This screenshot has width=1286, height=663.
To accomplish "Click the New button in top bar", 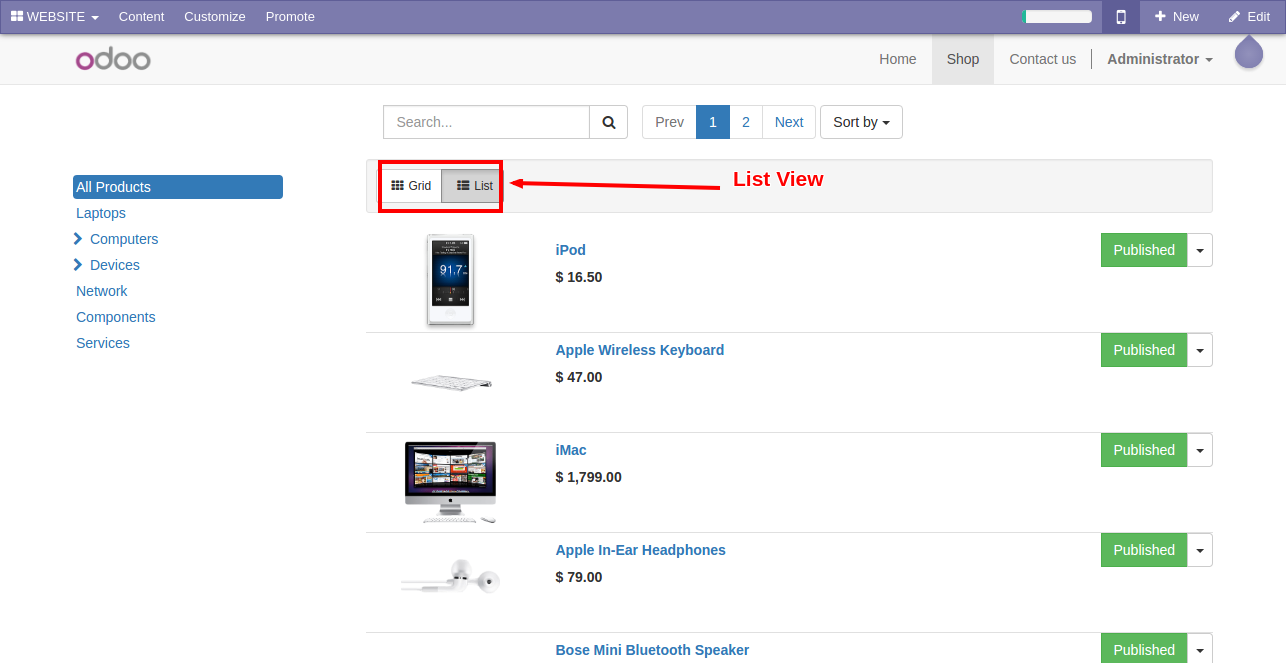I will tap(1177, 17).
